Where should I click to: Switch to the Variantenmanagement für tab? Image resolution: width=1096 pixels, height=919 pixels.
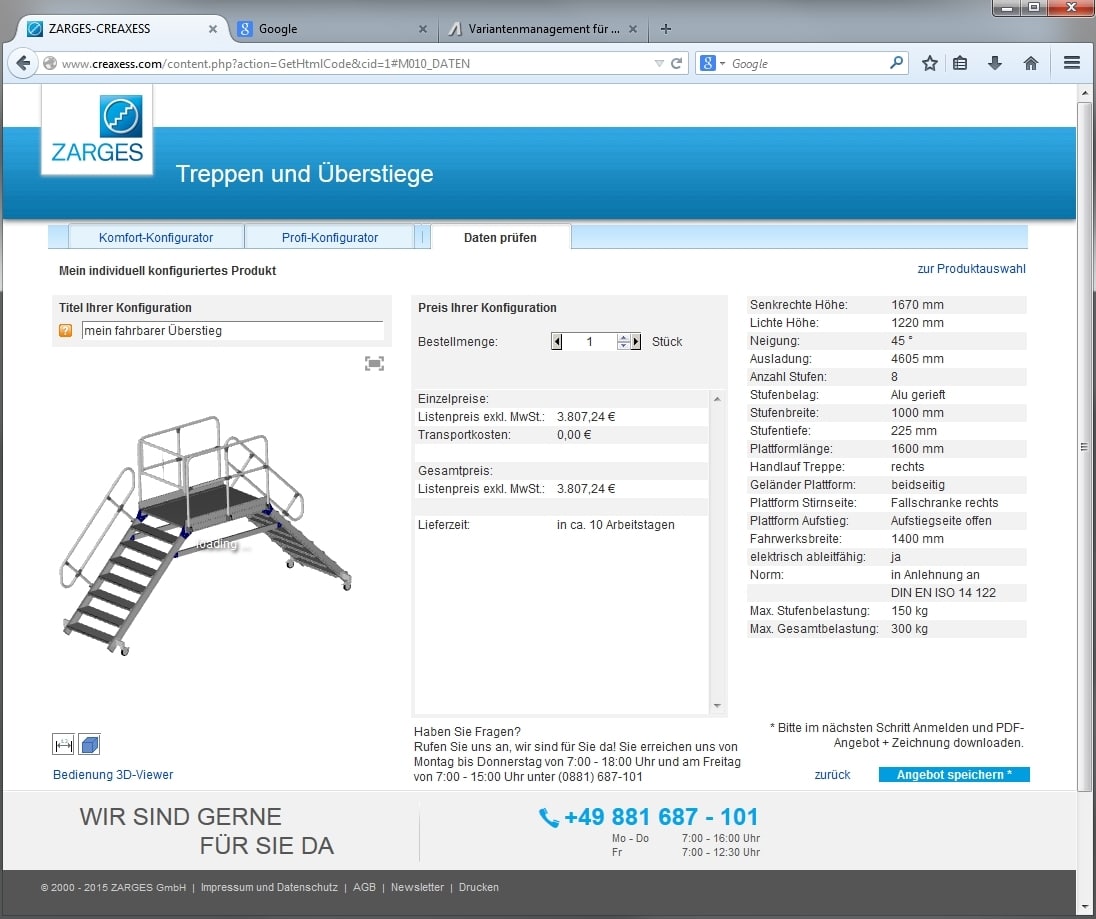(544, 29)
